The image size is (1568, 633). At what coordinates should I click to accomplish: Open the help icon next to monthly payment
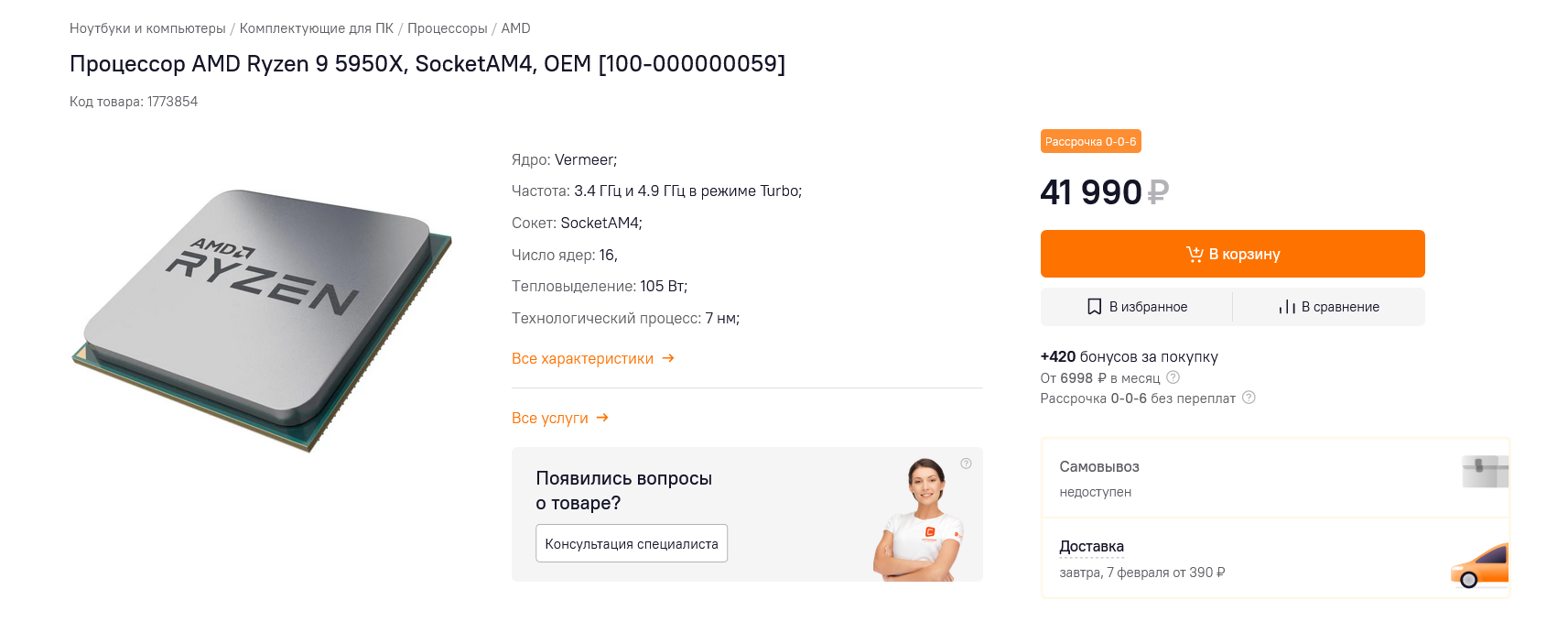coord(1173,377)
